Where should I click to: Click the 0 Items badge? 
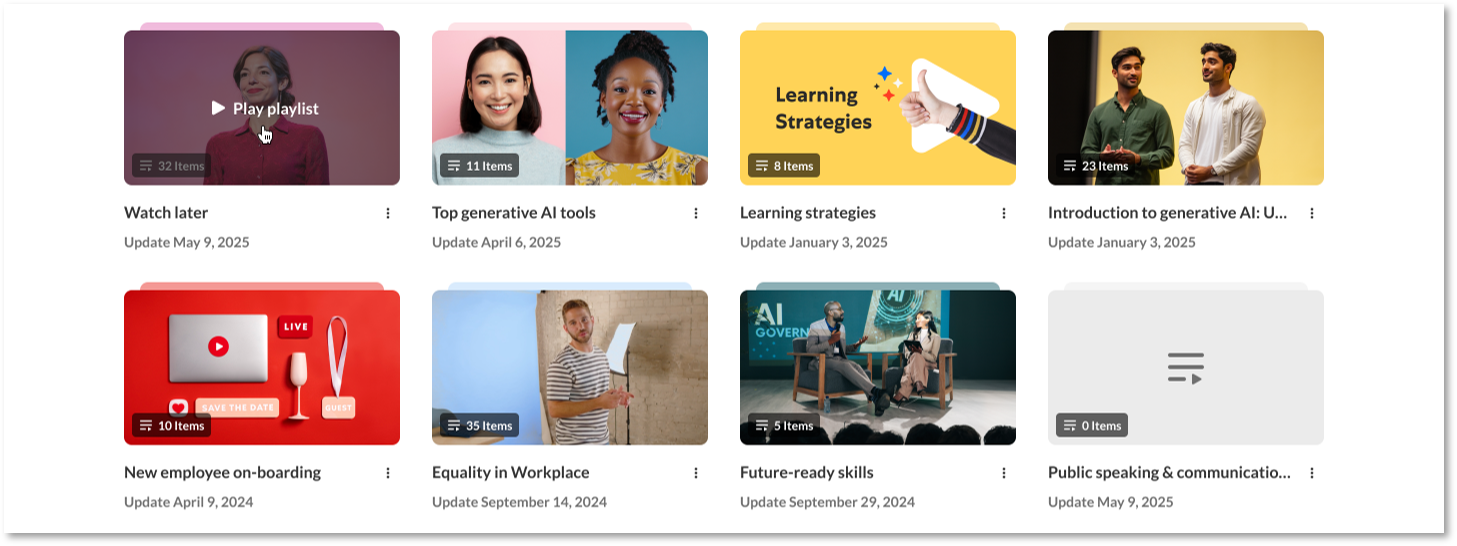pyautogui.click(x=1092, y=426)
